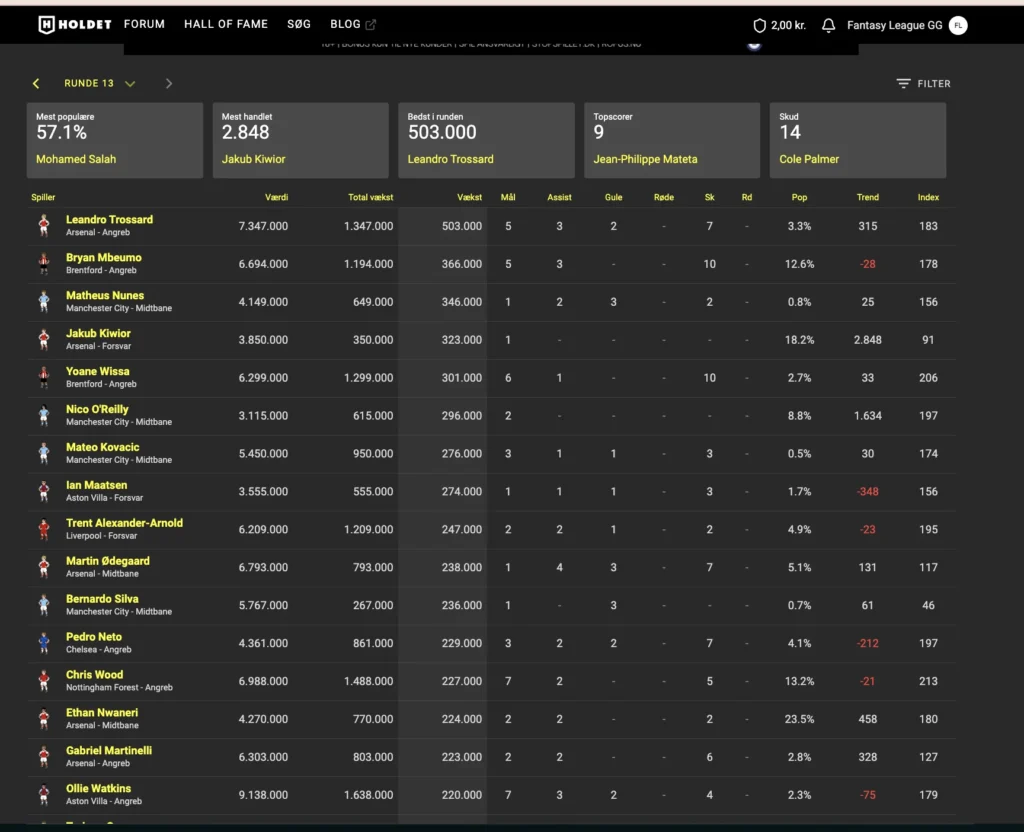Click Ollie Watkins' player figure icon

44,793
